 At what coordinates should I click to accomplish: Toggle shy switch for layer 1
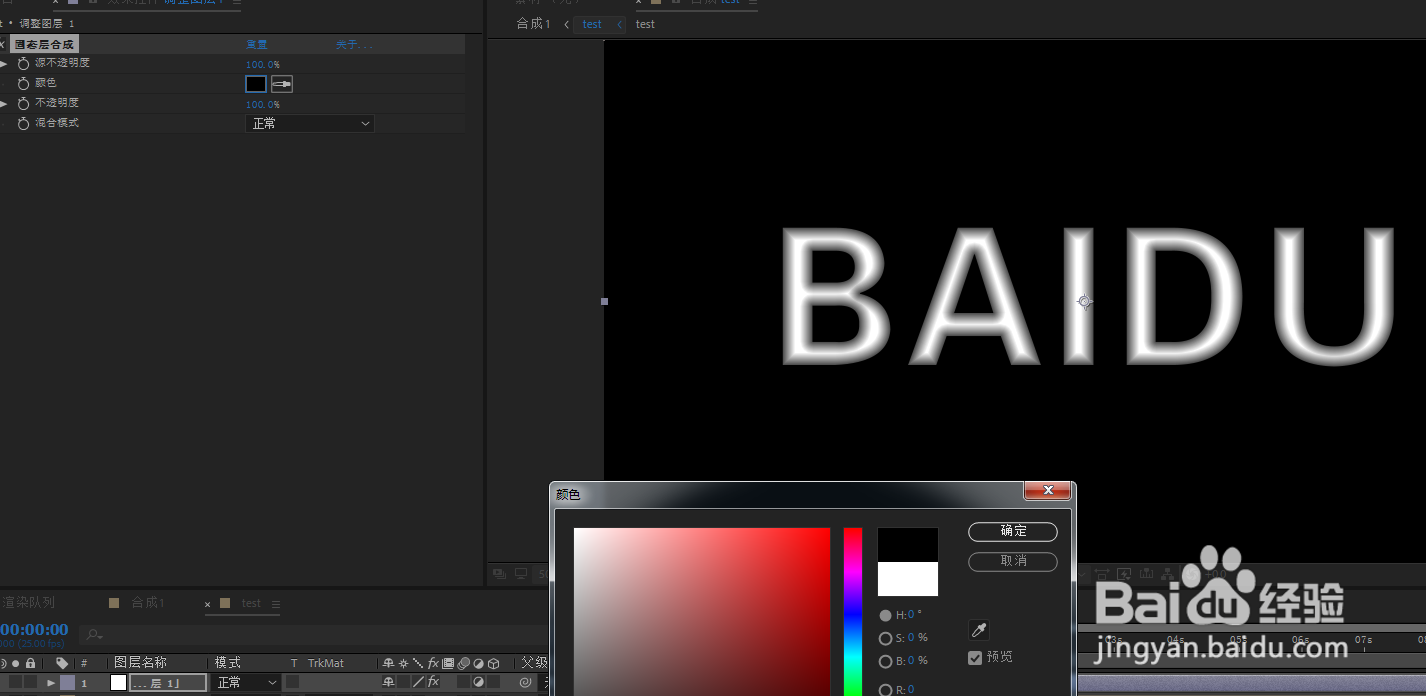point(388,682)
